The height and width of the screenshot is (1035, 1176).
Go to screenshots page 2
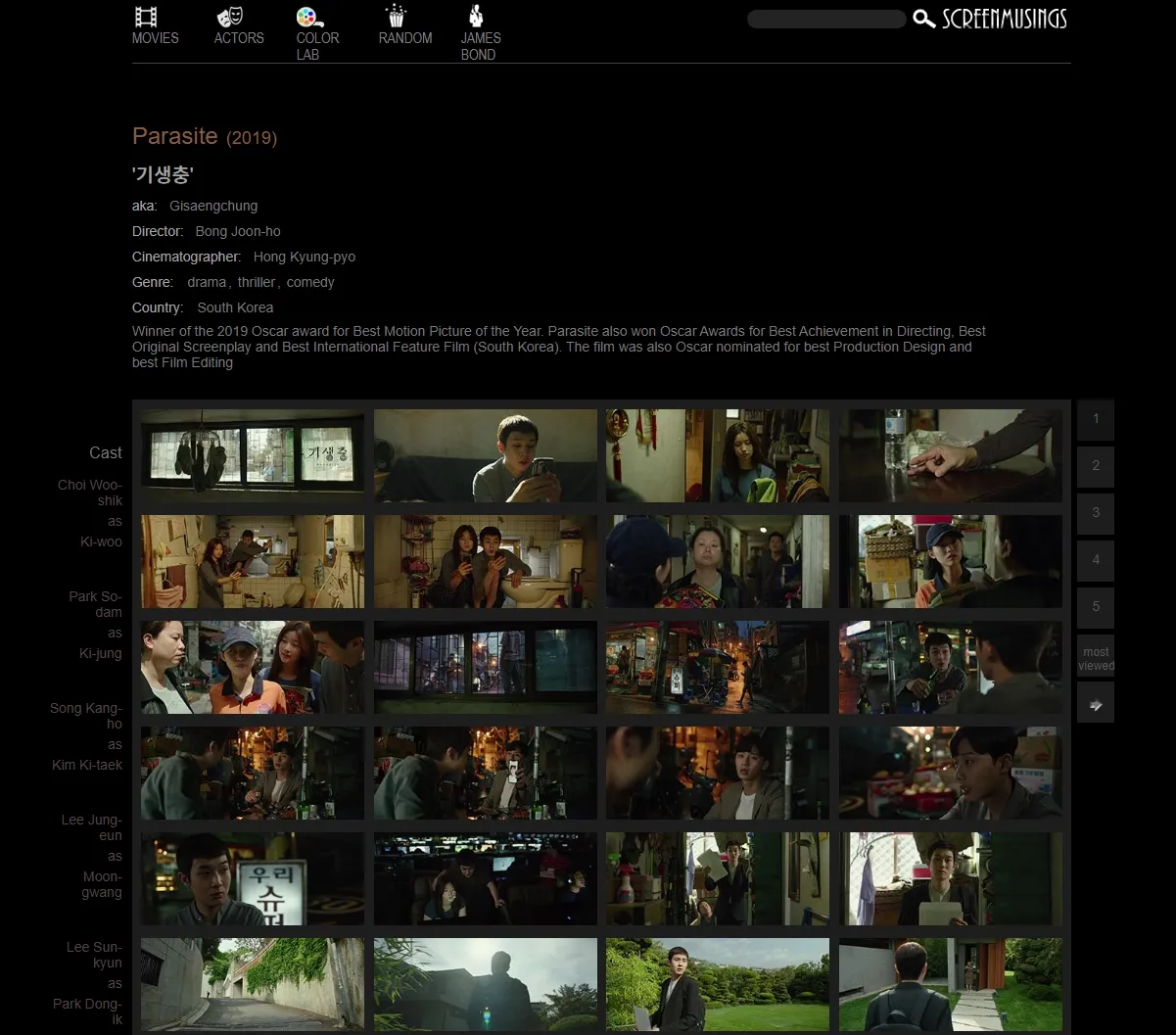1096,466
